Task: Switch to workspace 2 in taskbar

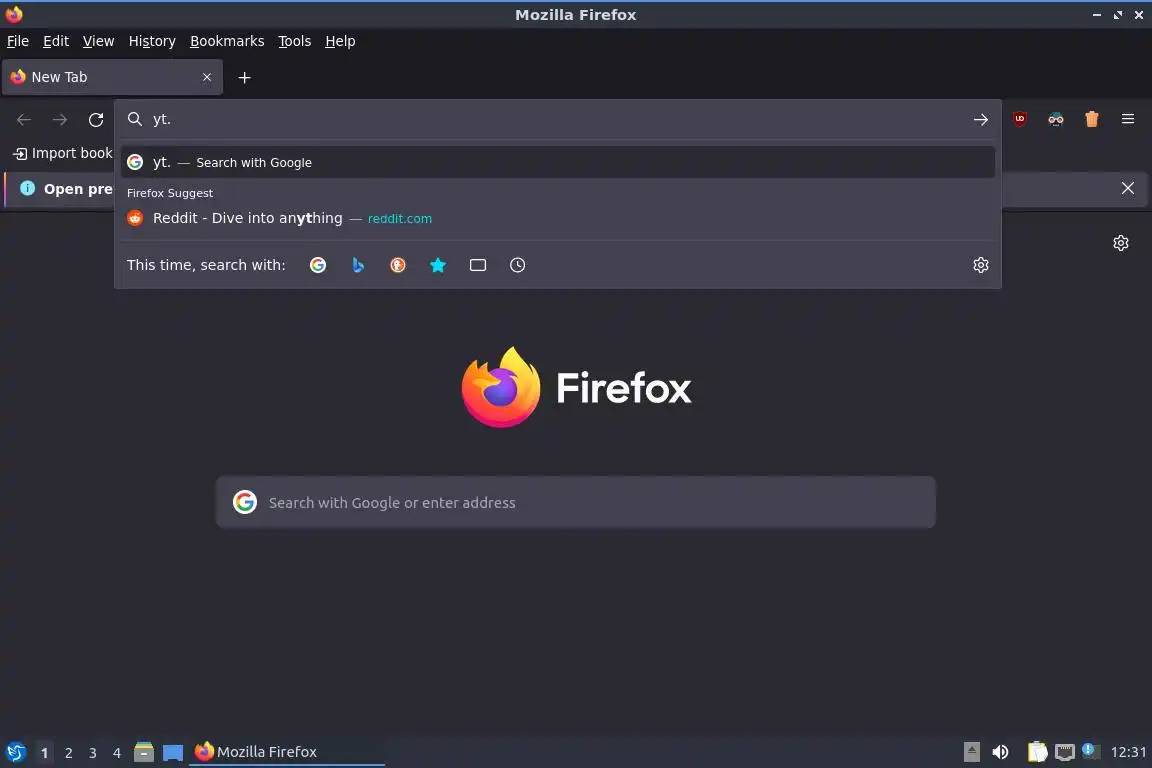Action: click(x=68, y=753)
